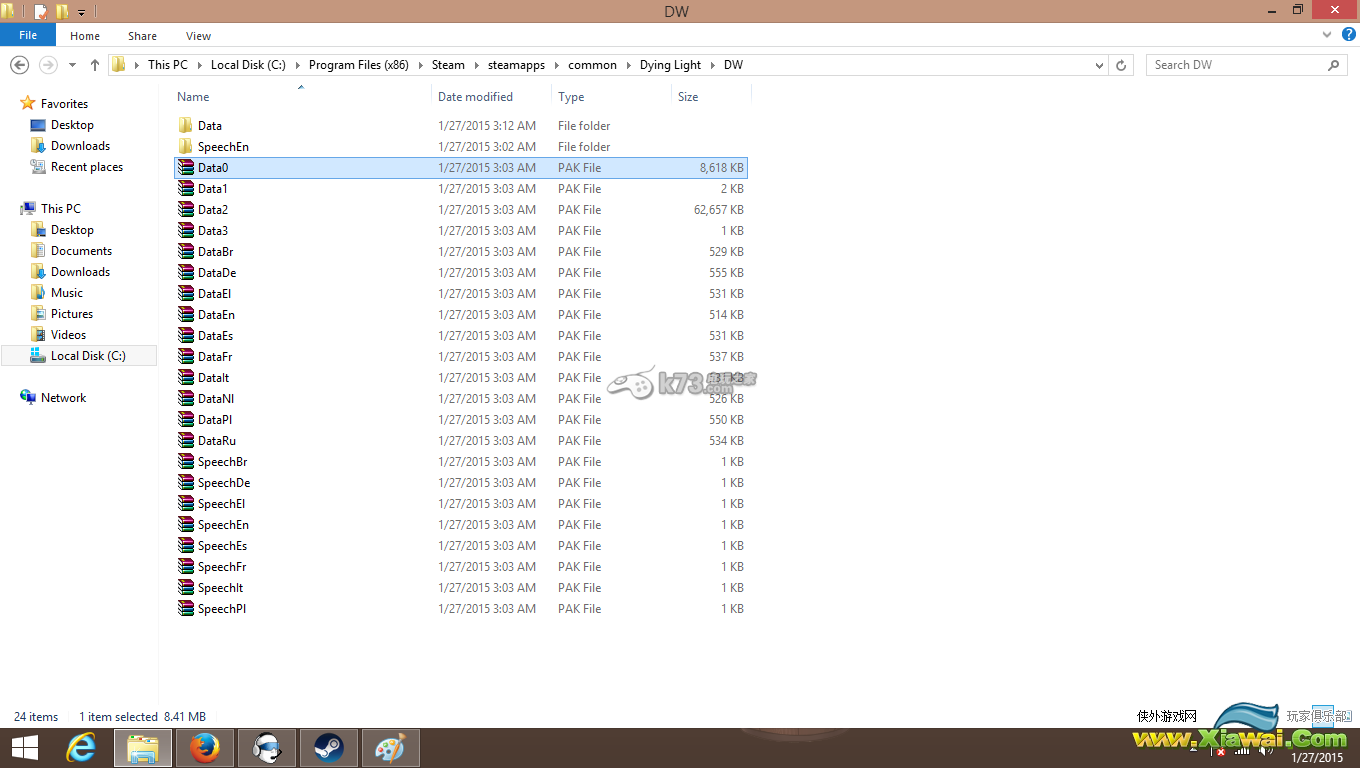
Task: Open Recent places in sidebar
Action: point(87,167)
